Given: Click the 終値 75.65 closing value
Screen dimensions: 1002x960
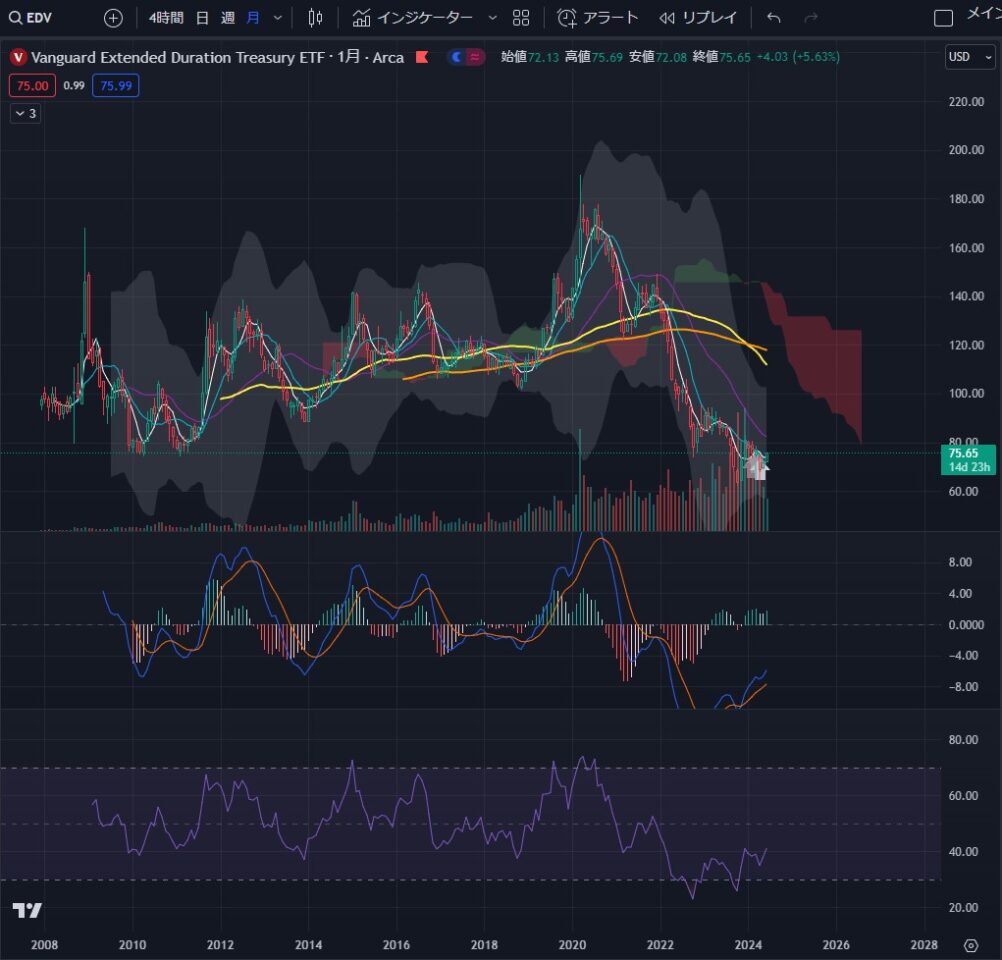Looking at the screenshot, I should coord(721,57).
